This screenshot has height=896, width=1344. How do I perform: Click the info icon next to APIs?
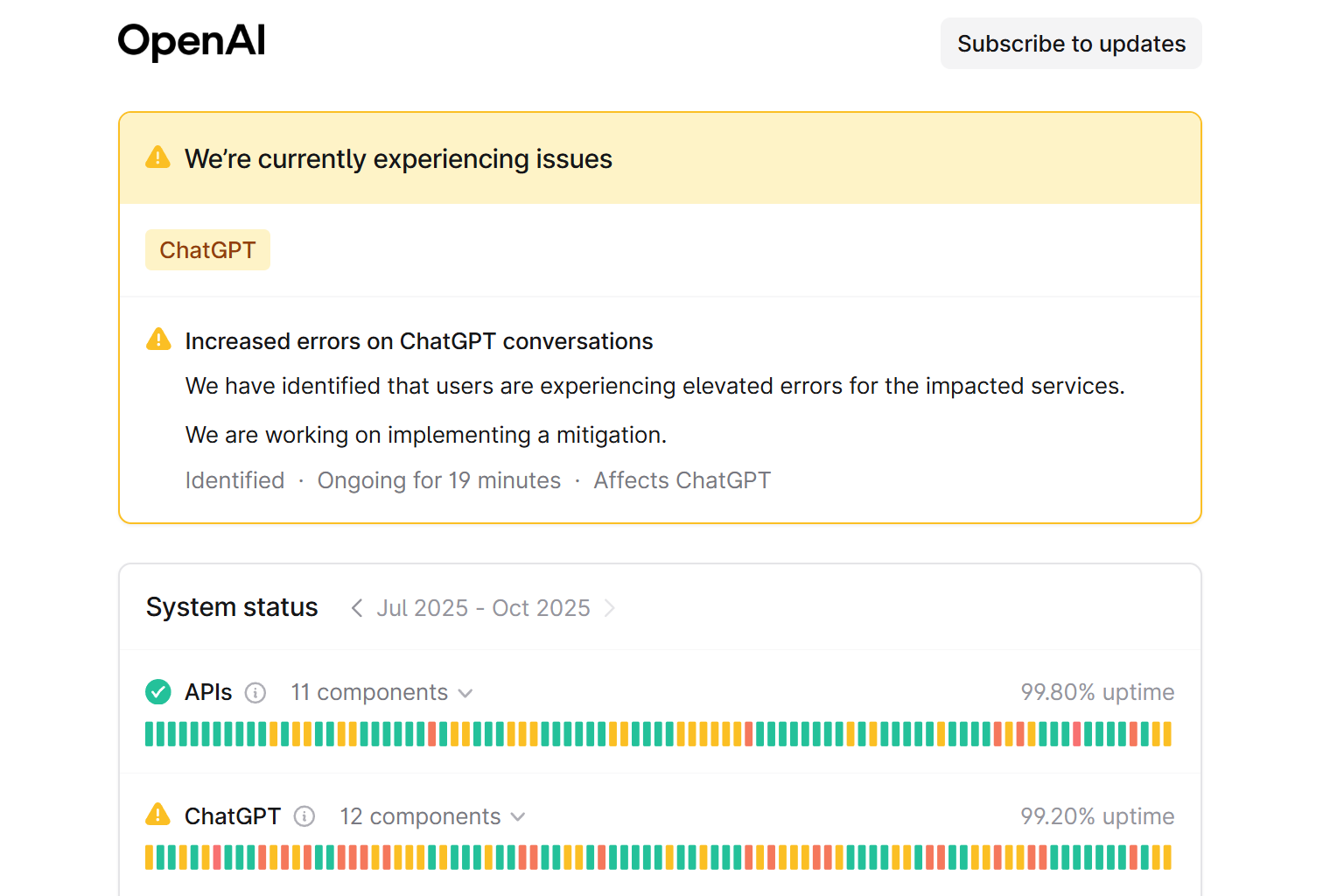click(x=255, y=693)
